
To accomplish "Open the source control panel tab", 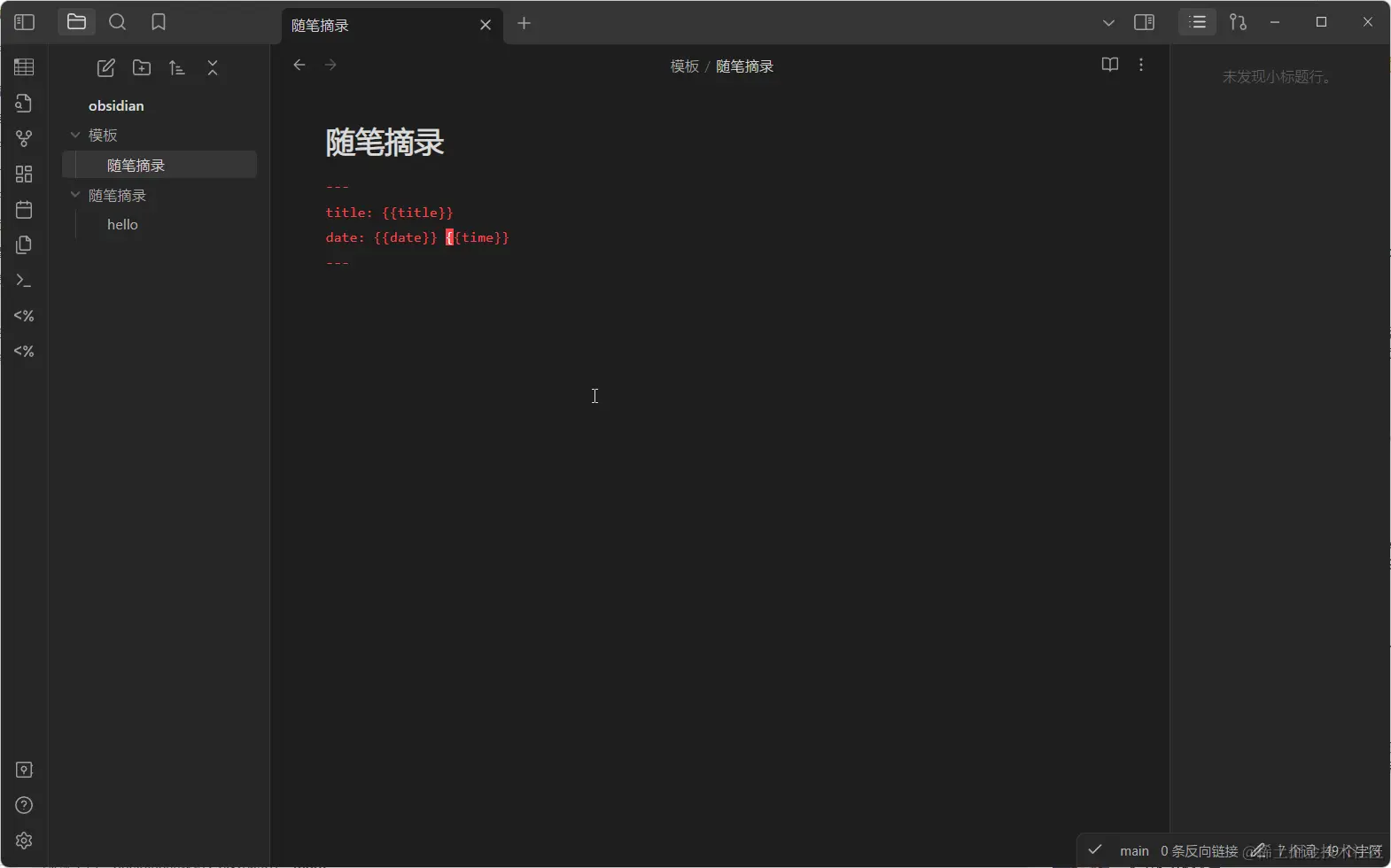I will point(1239,22).
